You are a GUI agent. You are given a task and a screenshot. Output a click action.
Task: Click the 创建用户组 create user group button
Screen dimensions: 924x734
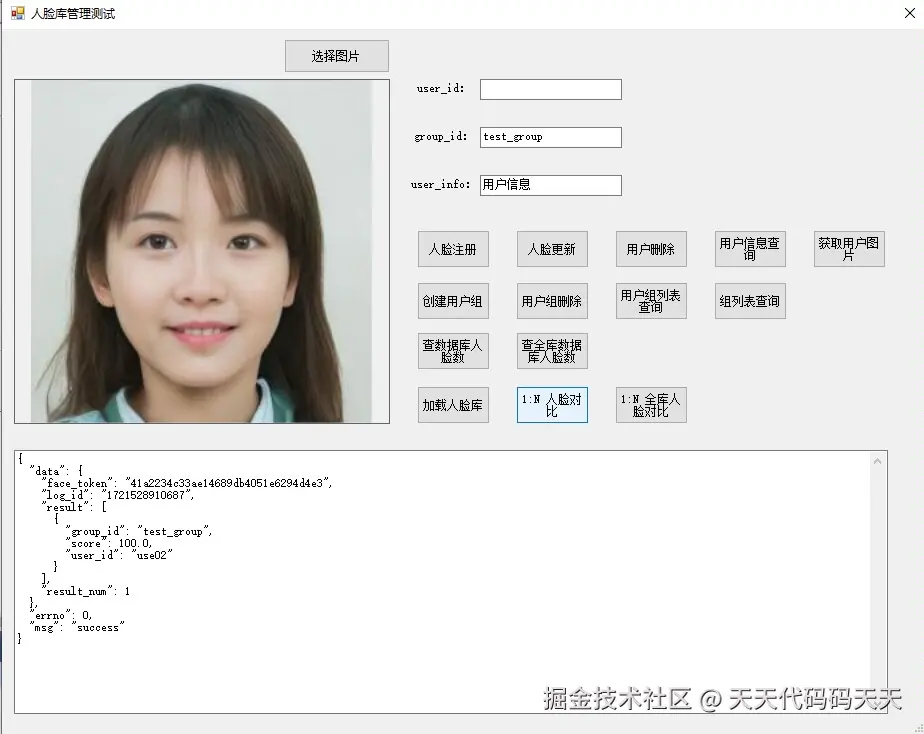click(x=453, y=301)
